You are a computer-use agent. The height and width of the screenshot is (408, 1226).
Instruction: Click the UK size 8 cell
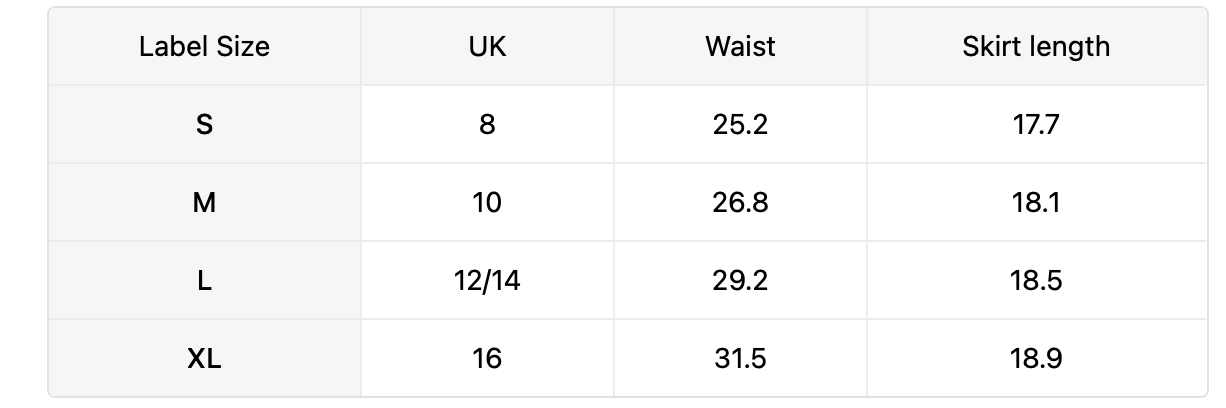click(487, 124)
